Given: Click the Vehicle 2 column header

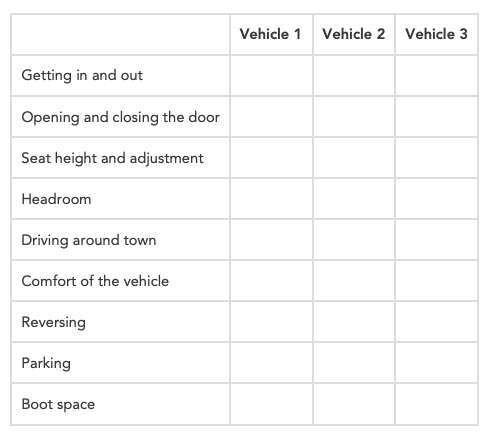Looking at the screenshot, I should click(x=354, y=34).
